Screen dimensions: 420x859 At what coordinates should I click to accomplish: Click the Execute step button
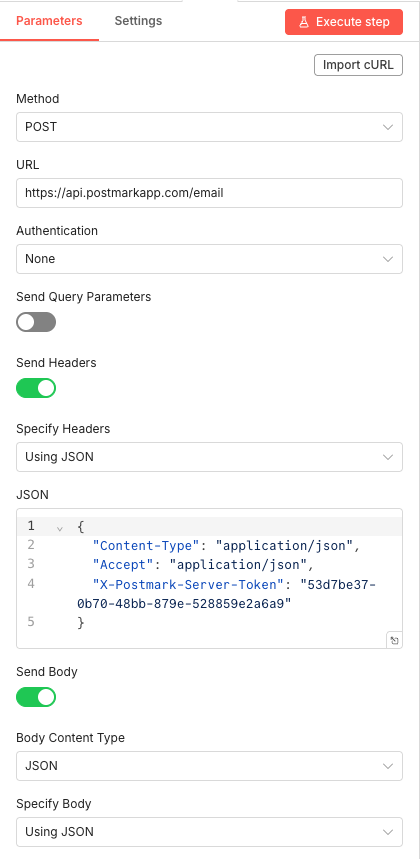pyautogui.click(x=344, y=22)
